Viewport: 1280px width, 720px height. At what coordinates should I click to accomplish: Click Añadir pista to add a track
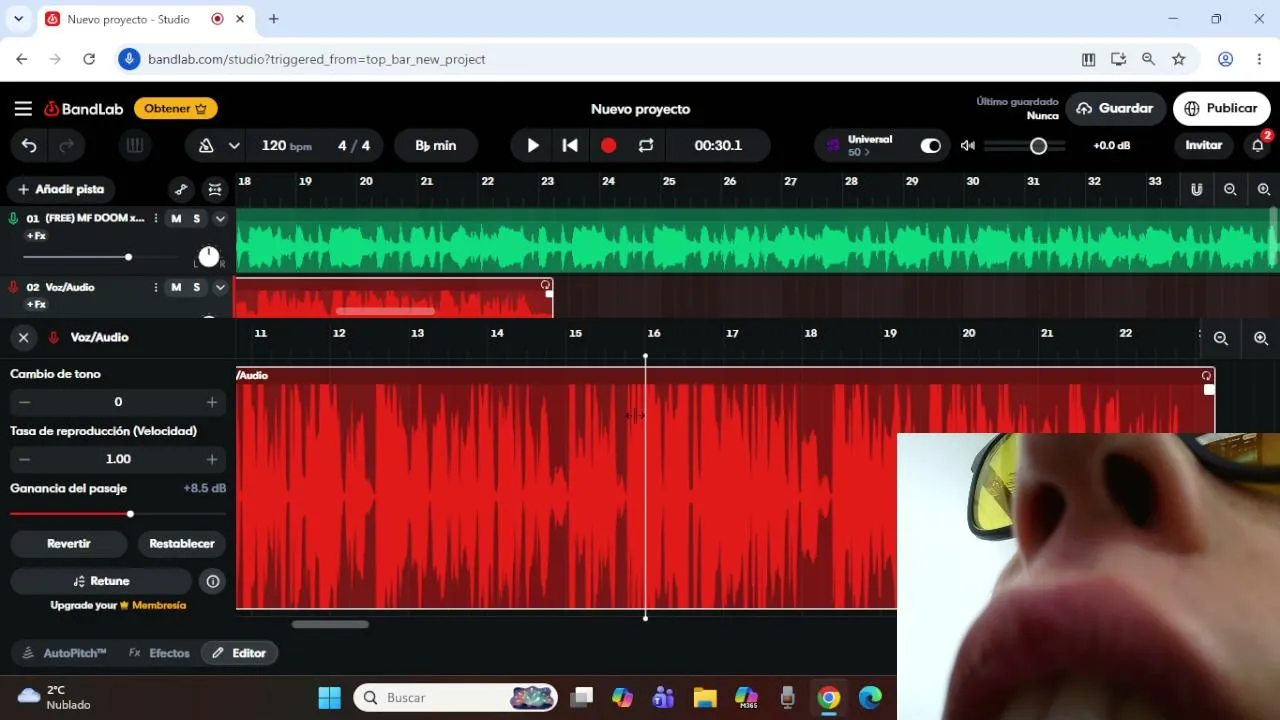(61, 189)
